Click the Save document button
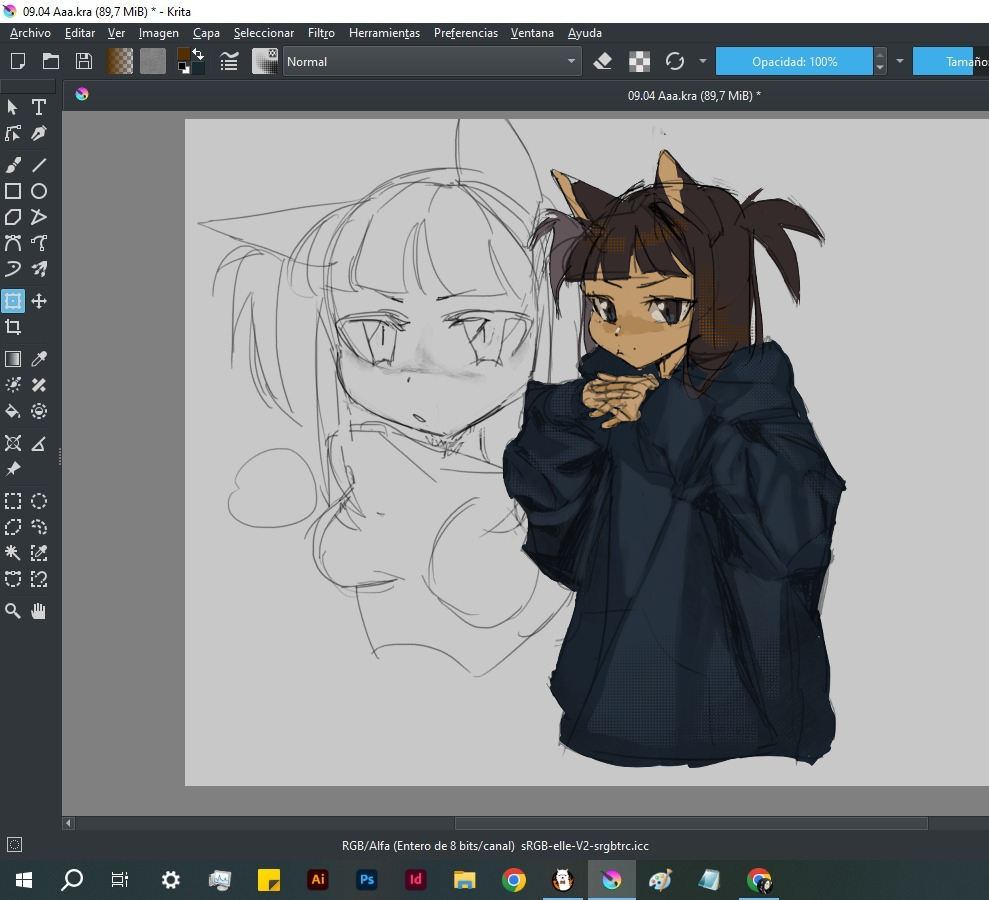The height and width of the screenshot is (900, 989). tap(84, 61)
